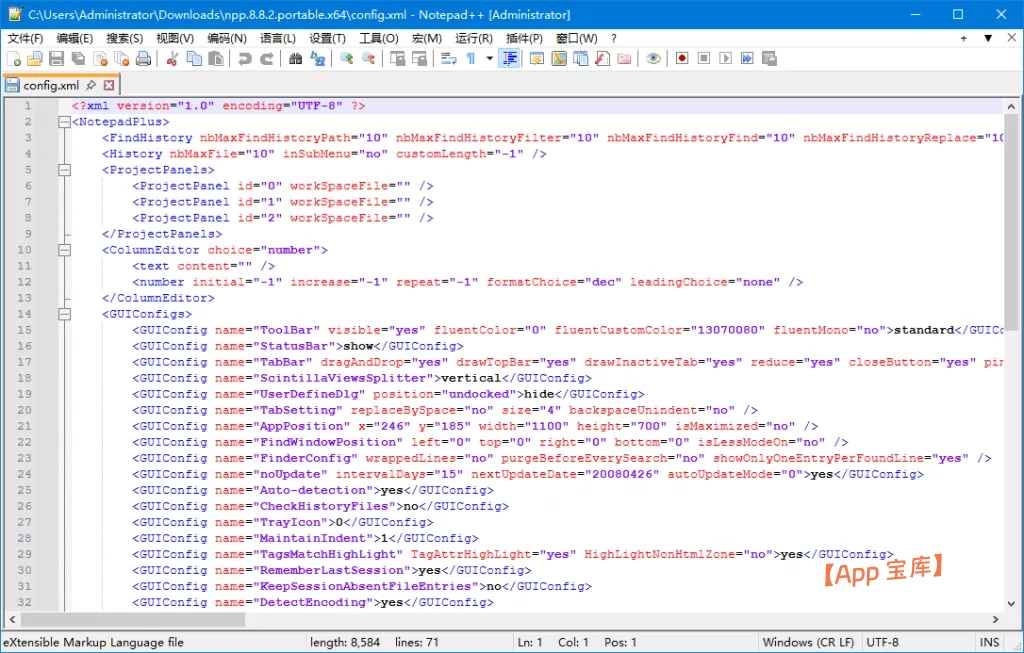
Task: Click the Undo arrow icon
Action: [x=245, y=59]
